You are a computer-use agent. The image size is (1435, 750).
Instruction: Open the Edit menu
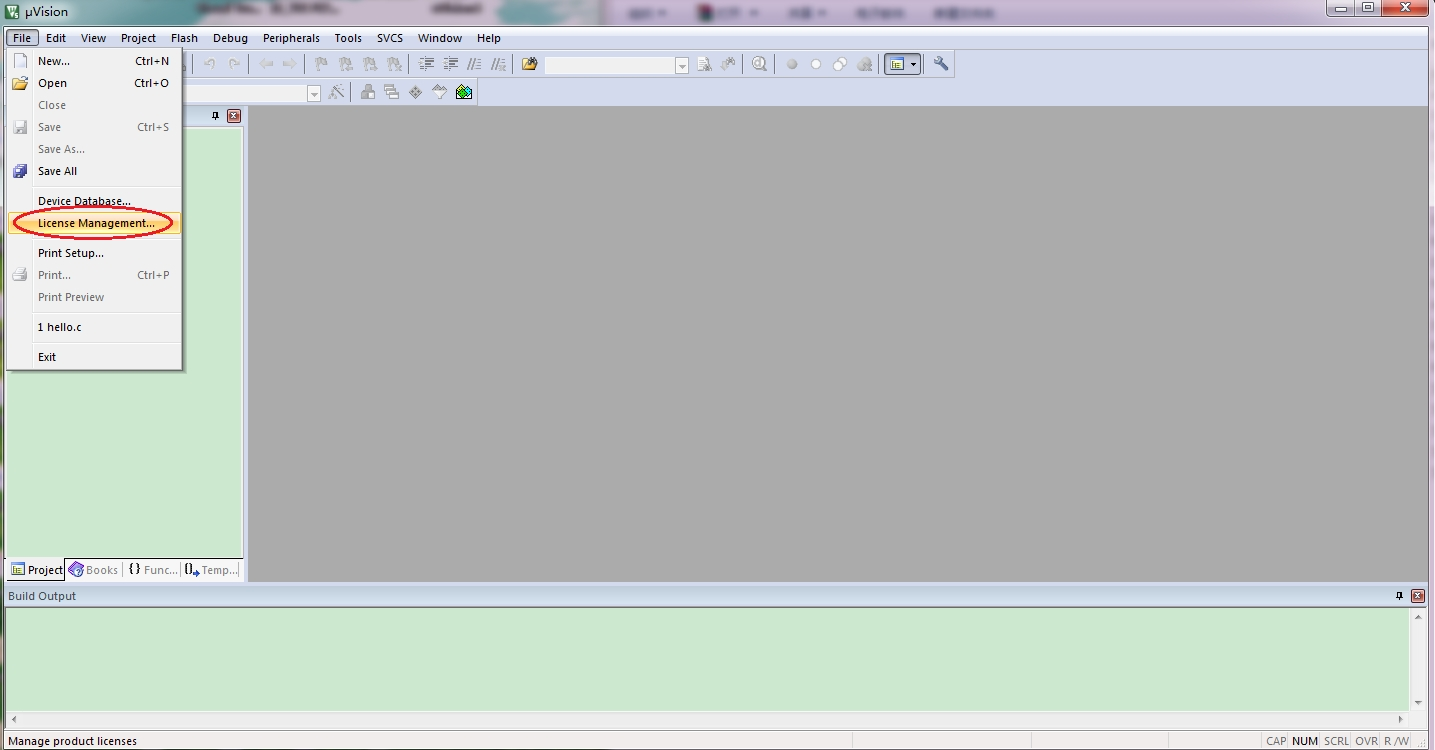(56, 38)
